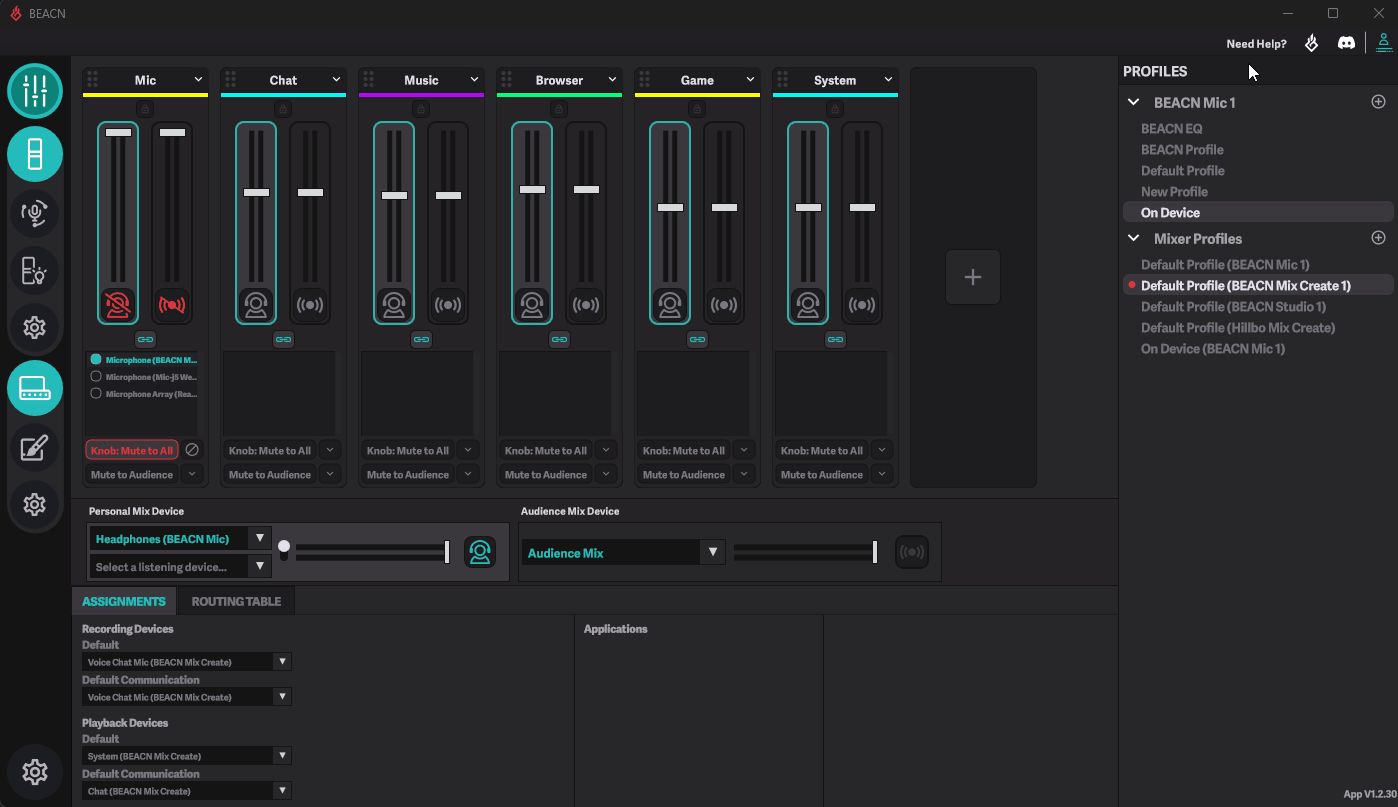1398x807 pixels.
Task: Click the lock icon above Music faders
Action: 421,108
